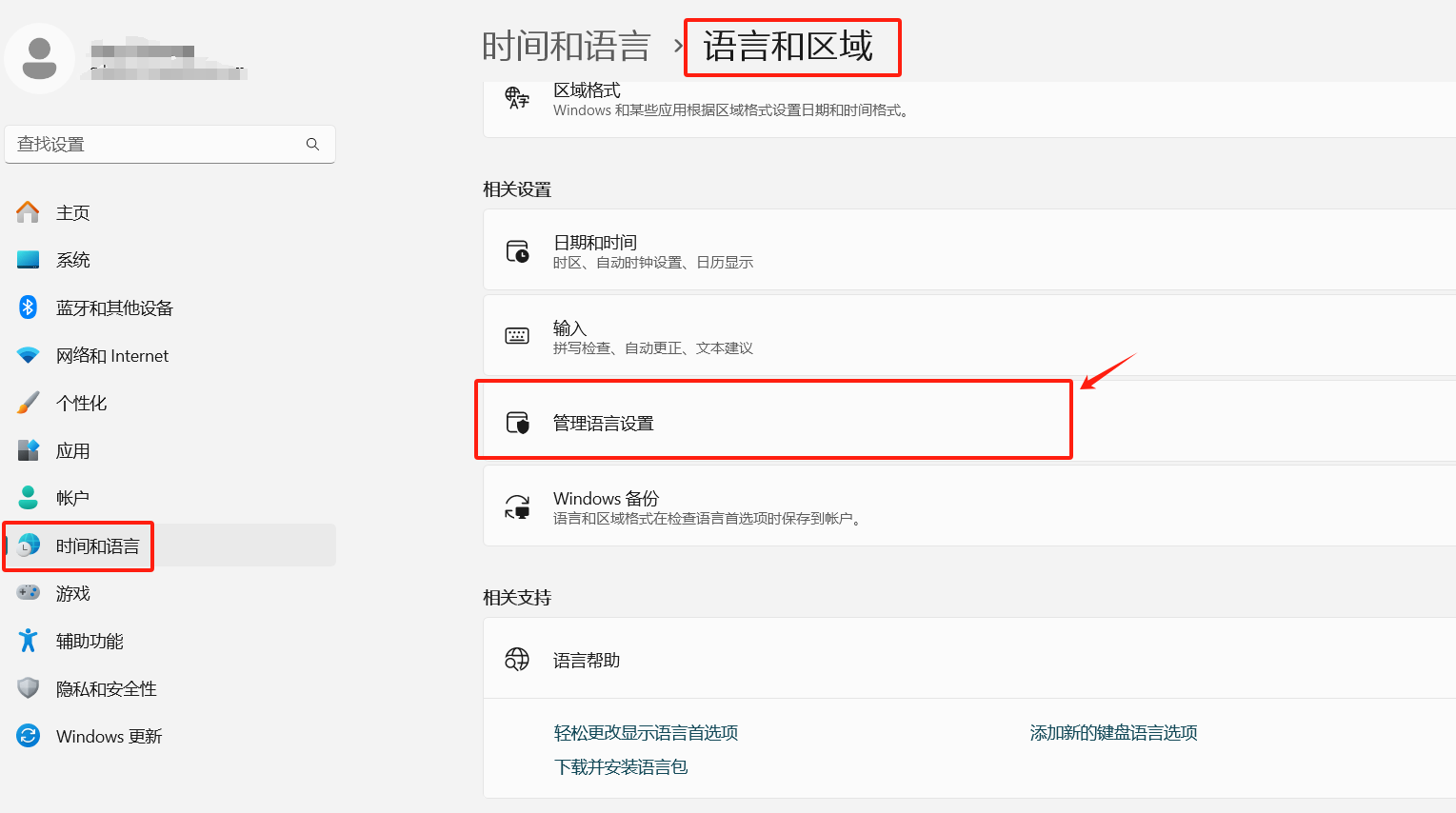Go back via 时间和语言 breadcrumb title
Image resolution: width=1456 pixels, height=813 pixels.
[566, 47]
